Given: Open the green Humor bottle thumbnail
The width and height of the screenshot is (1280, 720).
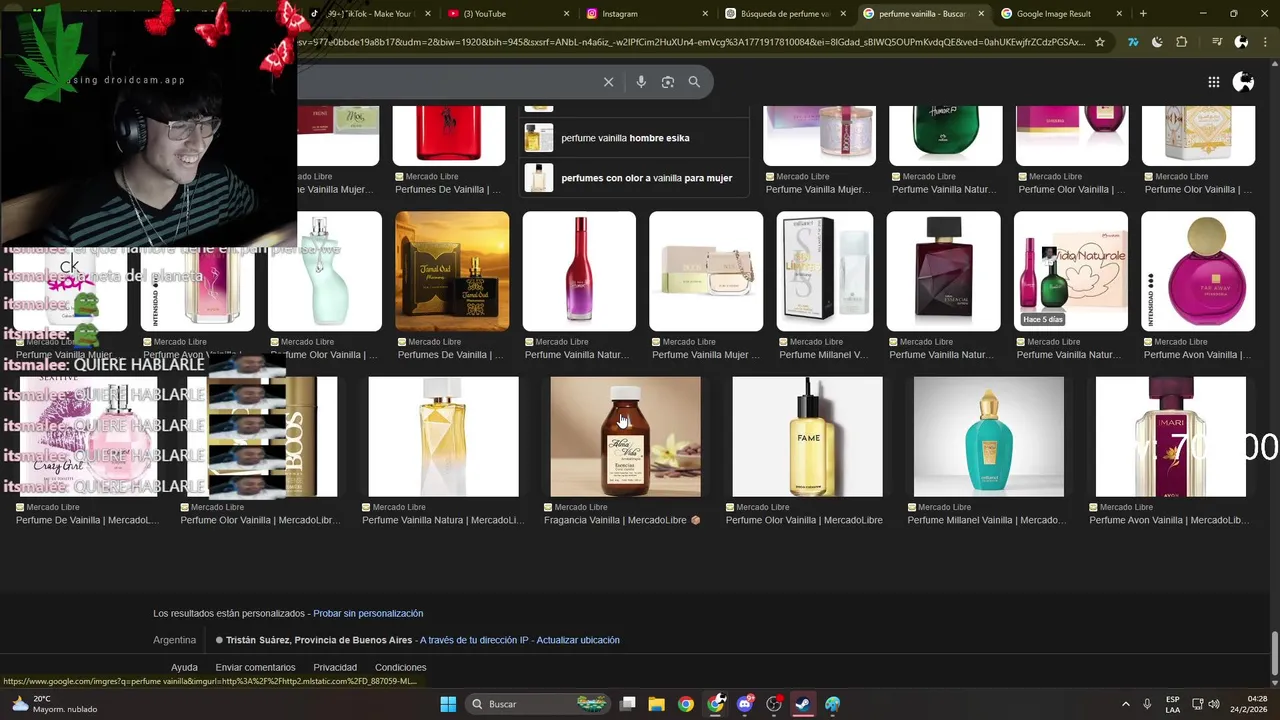Looking at the screenshot, I should click(946, 135).
